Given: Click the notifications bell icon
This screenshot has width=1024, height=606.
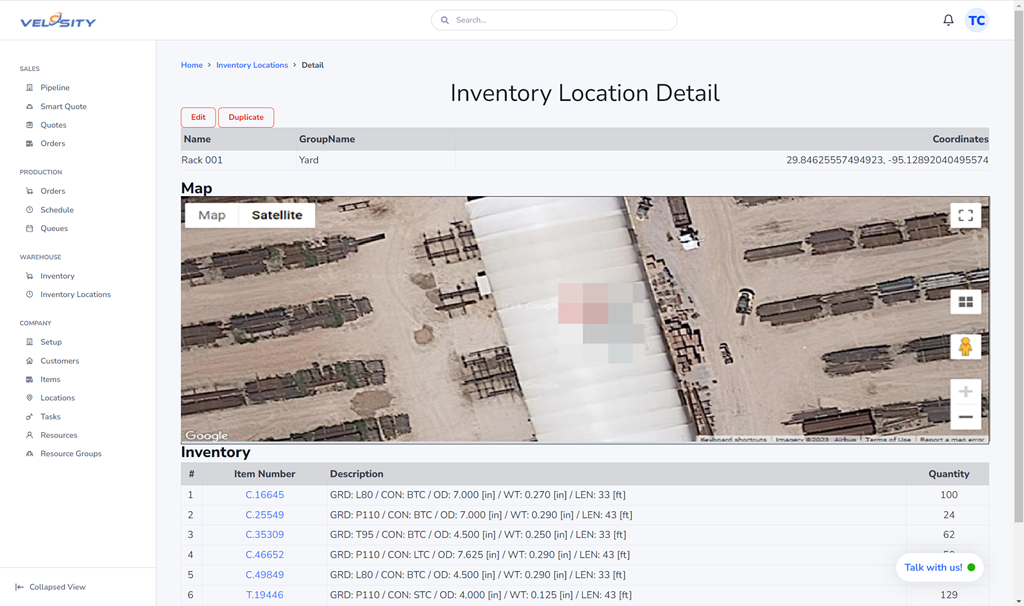Looking at the screenshot, I should tap(948, 20).
